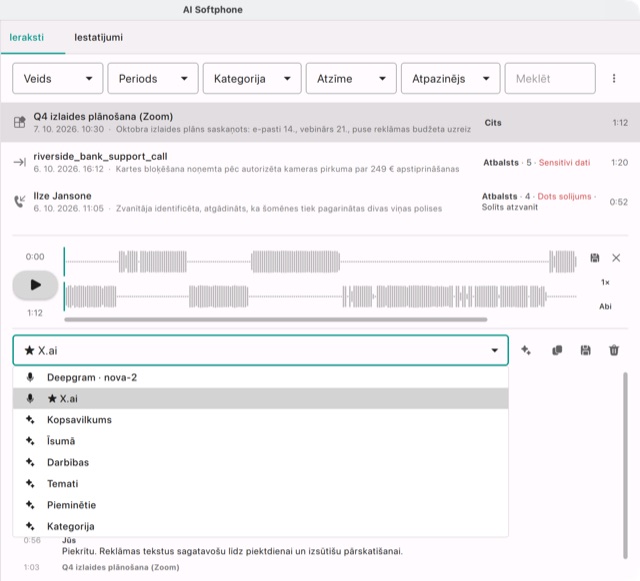
Task: Choose Īsumā from the dropdown list
Action: [260, 441]
